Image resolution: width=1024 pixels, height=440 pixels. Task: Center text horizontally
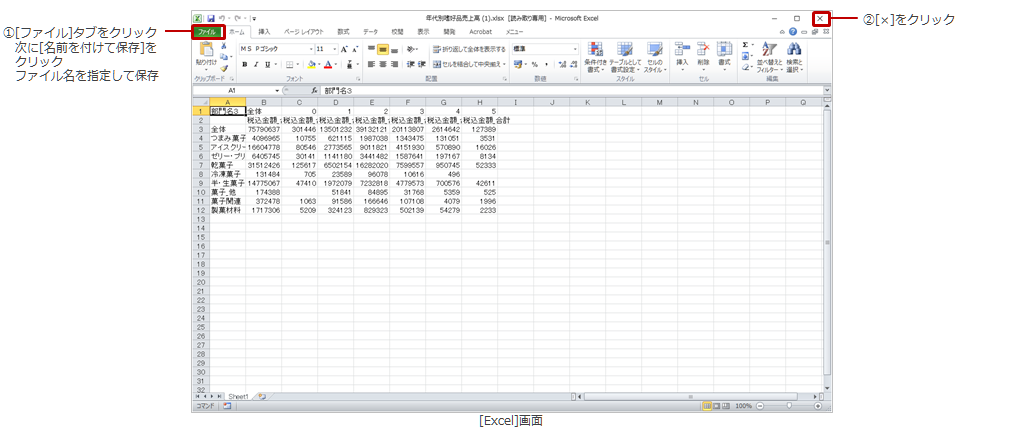coord(383,64)
